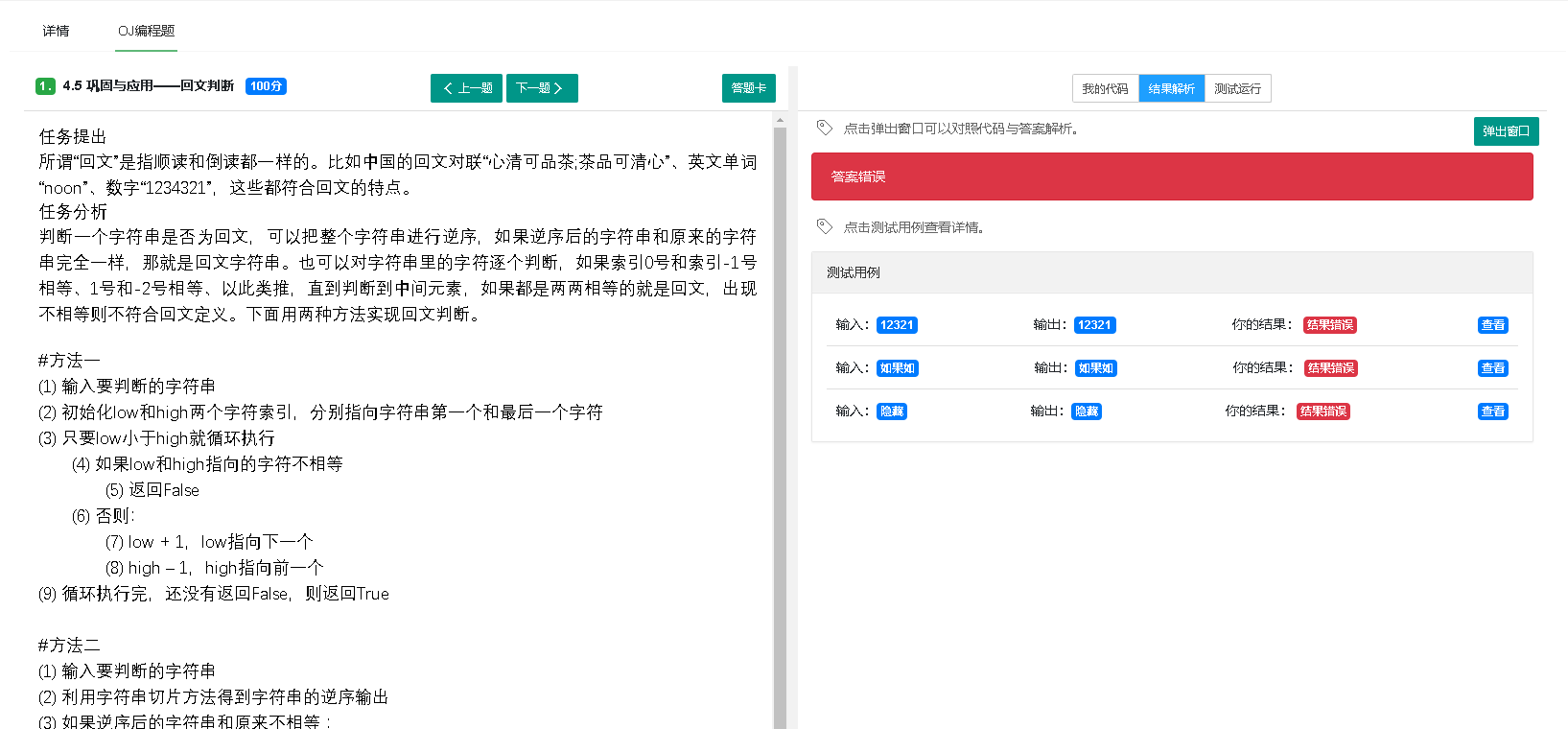The image size is (1568, 729).
Task: Click the scroll-up arrow of problem panel
Action: click(780, 120)
